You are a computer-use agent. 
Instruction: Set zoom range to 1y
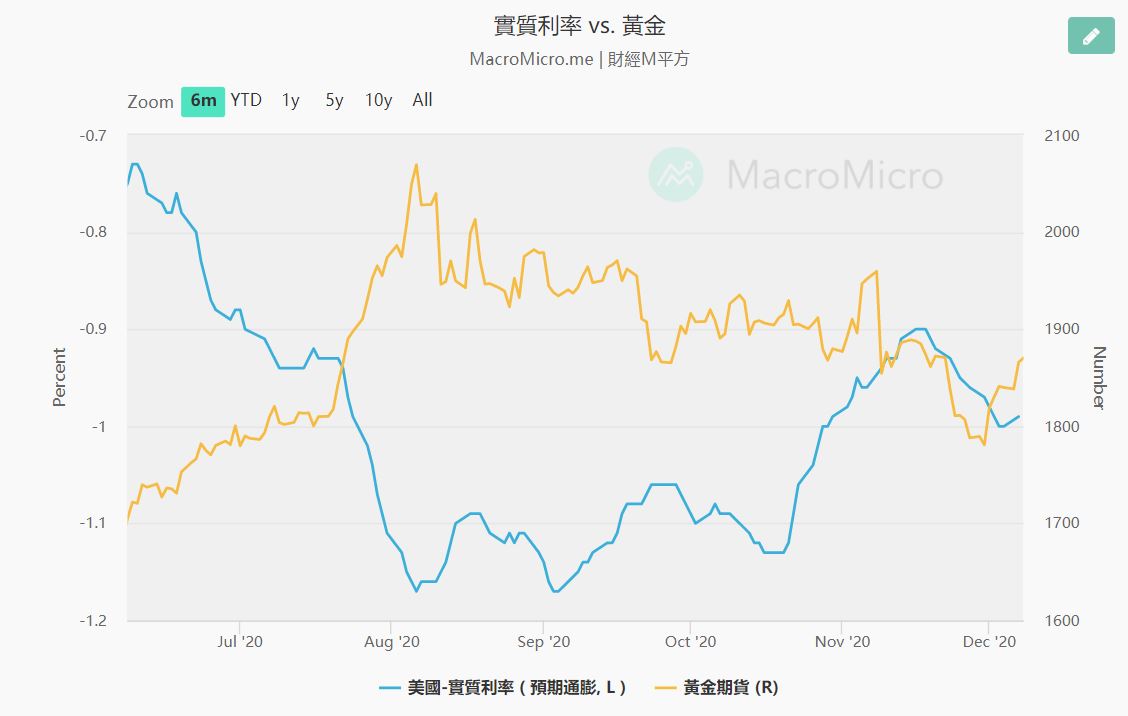[x=290, y=100]
